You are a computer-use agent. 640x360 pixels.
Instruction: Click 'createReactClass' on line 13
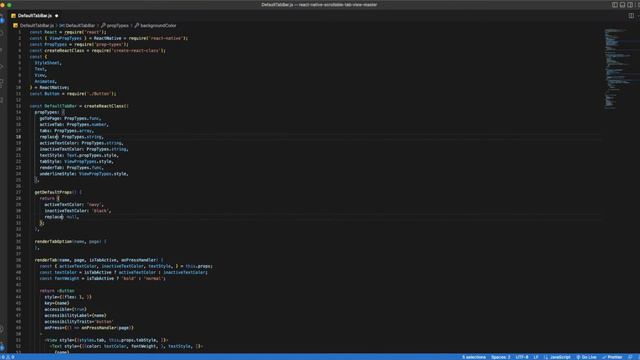click(x=104, y=106)
